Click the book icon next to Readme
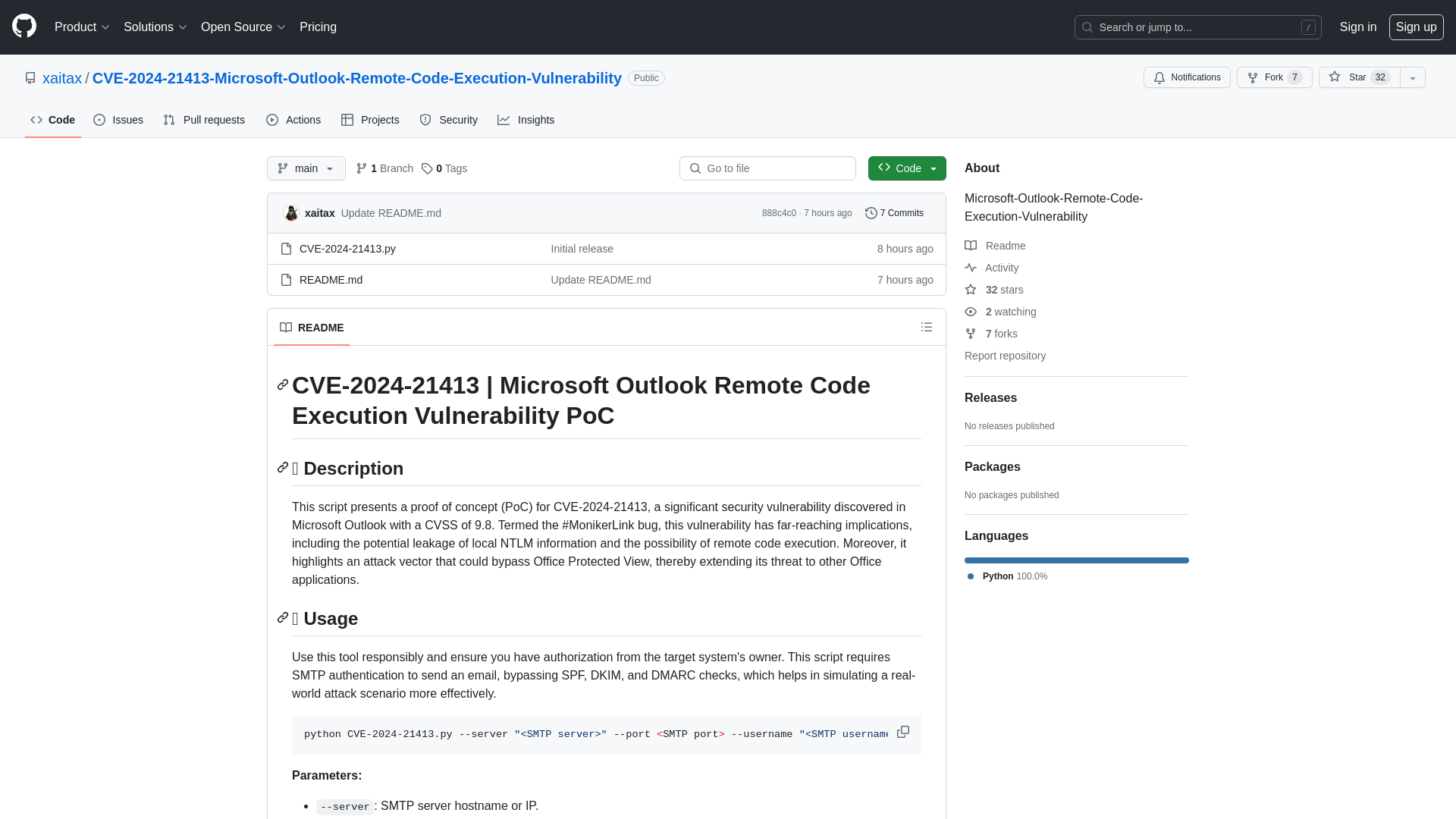Screen dimensions: 1456x819 click(x=971, y=246)
